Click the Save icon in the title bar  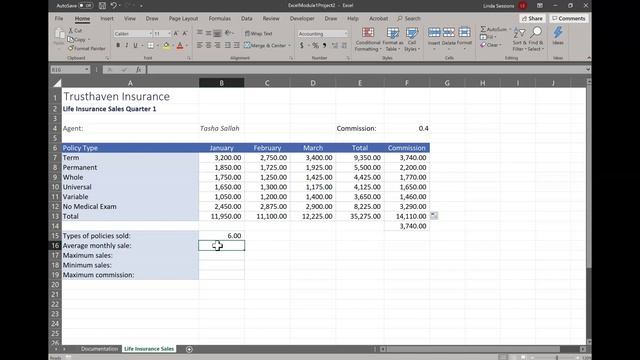102,6
